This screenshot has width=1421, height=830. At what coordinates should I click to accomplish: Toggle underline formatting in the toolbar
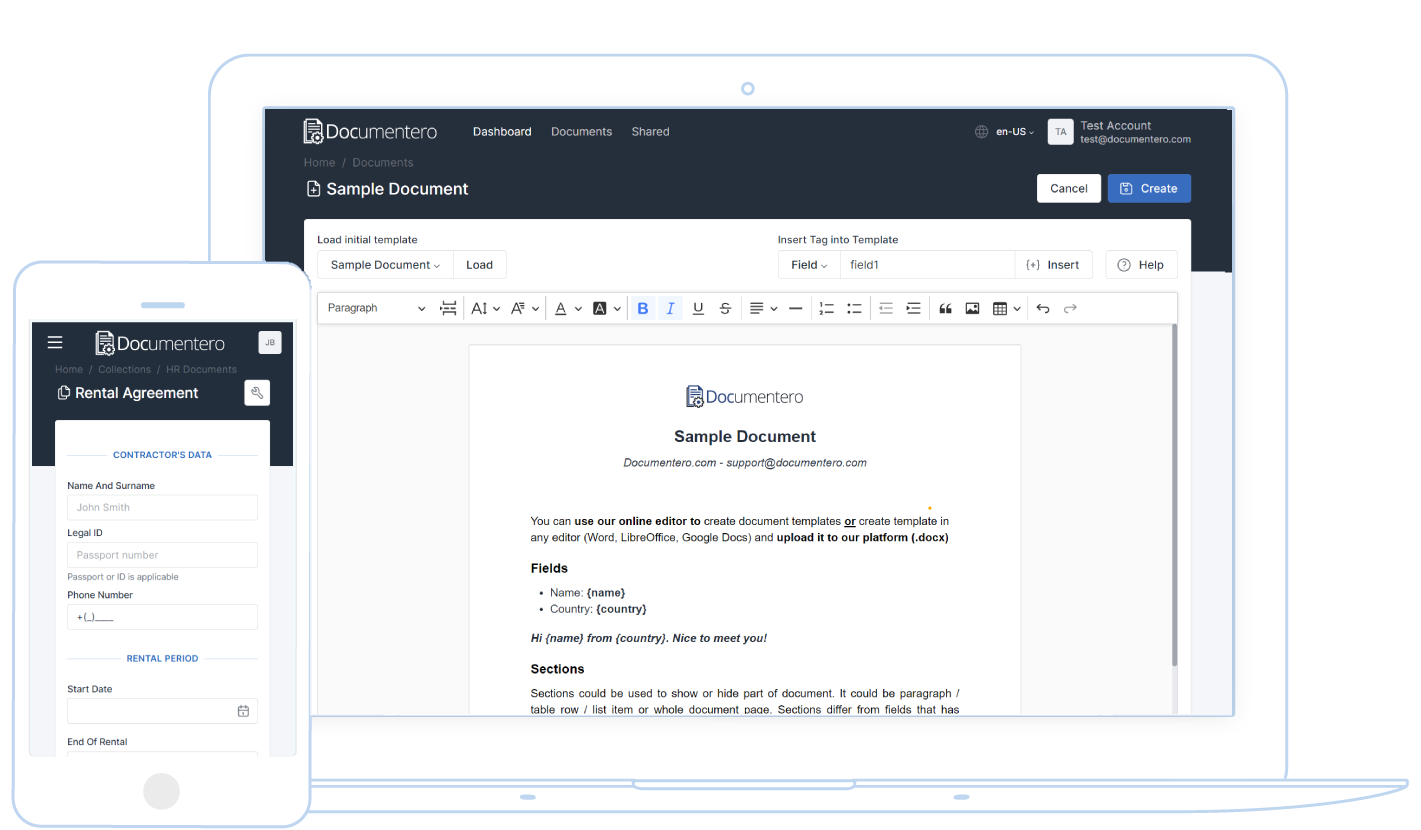pos(698,309)
